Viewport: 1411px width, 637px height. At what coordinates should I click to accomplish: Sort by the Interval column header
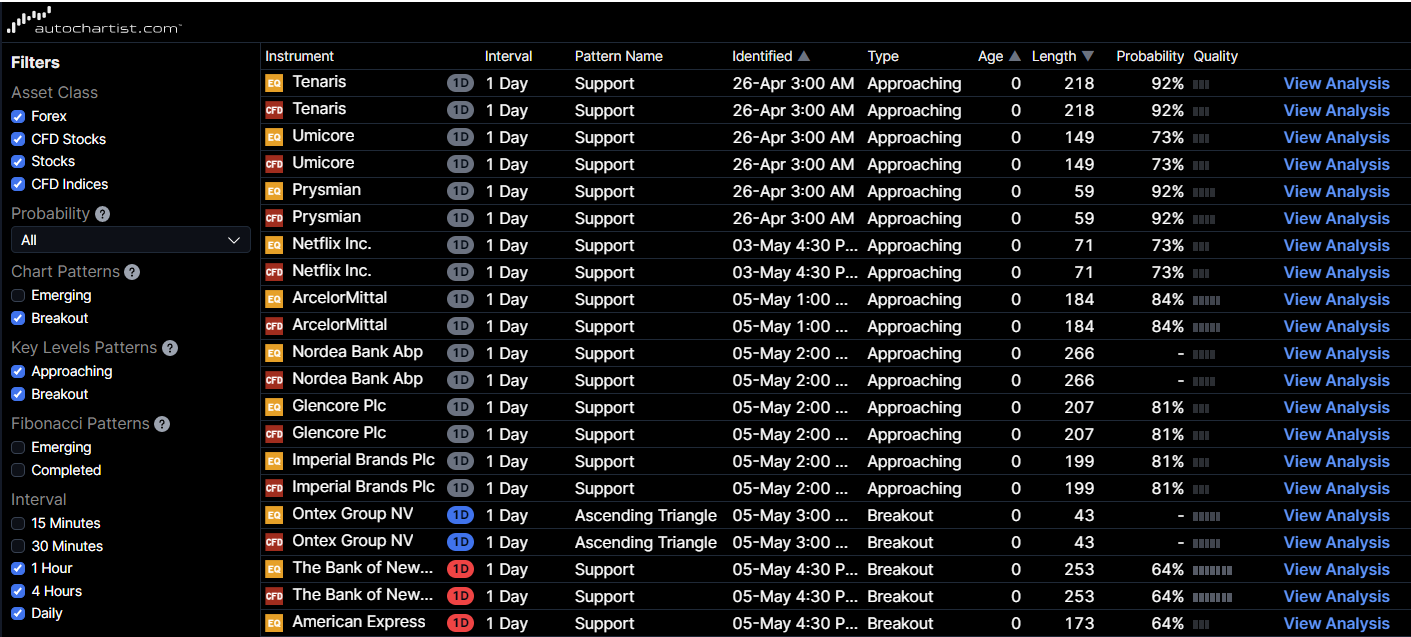[509, 56]
